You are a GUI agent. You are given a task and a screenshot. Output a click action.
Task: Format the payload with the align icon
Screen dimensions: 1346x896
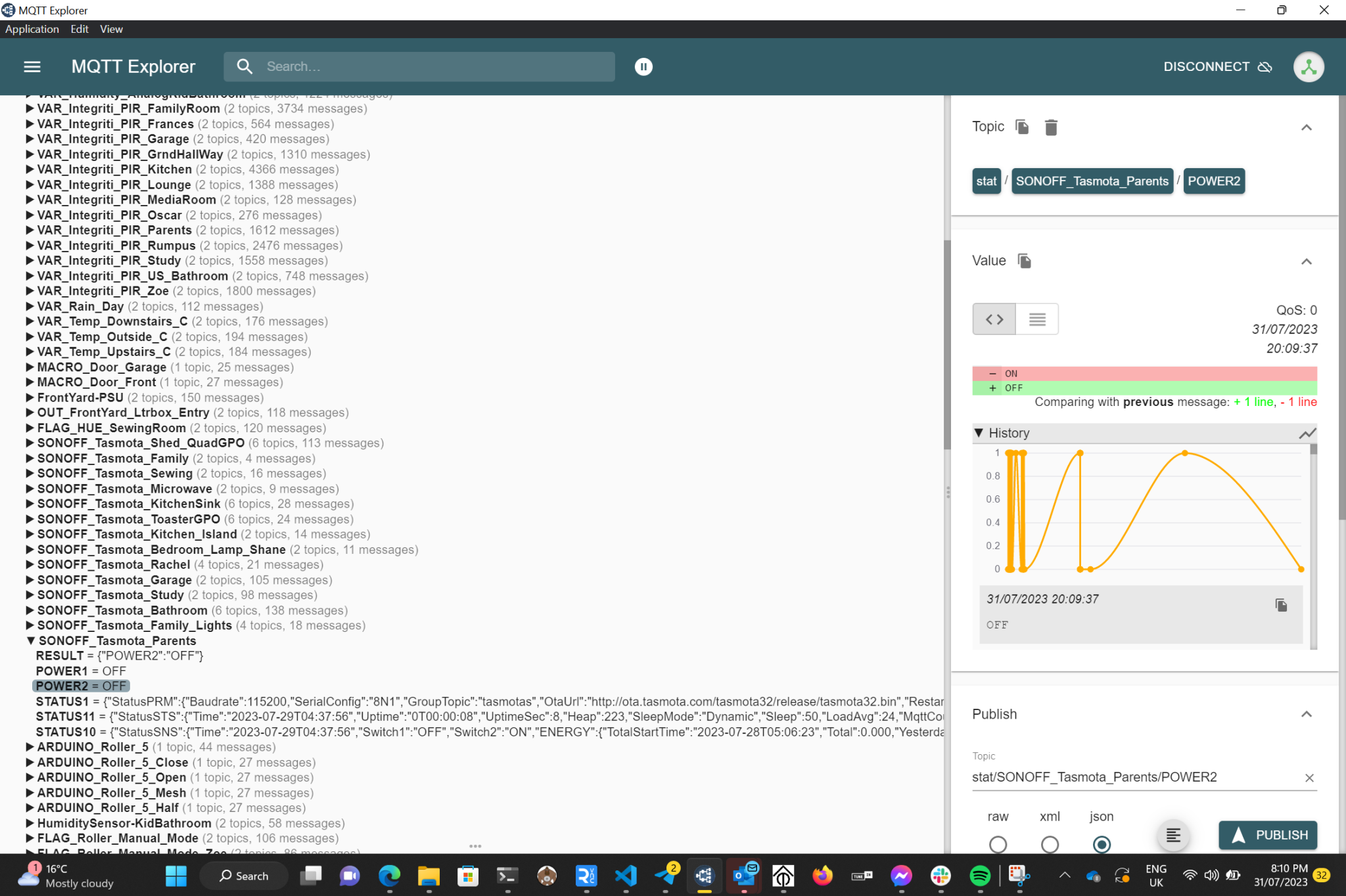pyautogui.click(x=1173, y=835)
